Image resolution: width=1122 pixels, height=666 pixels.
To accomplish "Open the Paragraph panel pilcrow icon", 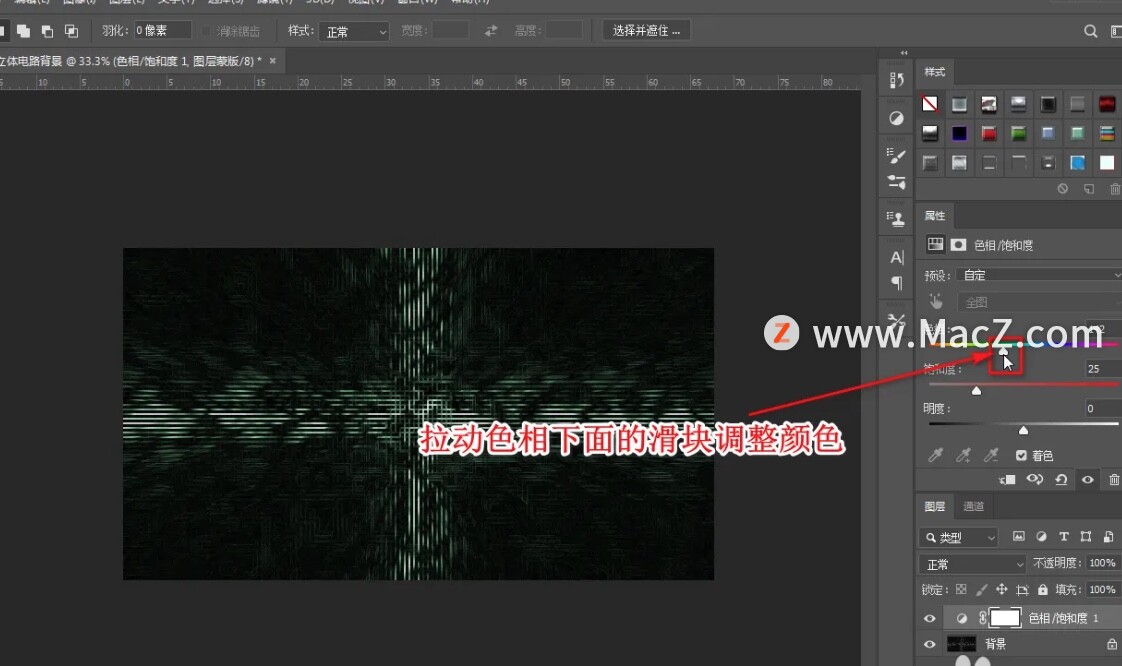I will (x=897, y=283).
